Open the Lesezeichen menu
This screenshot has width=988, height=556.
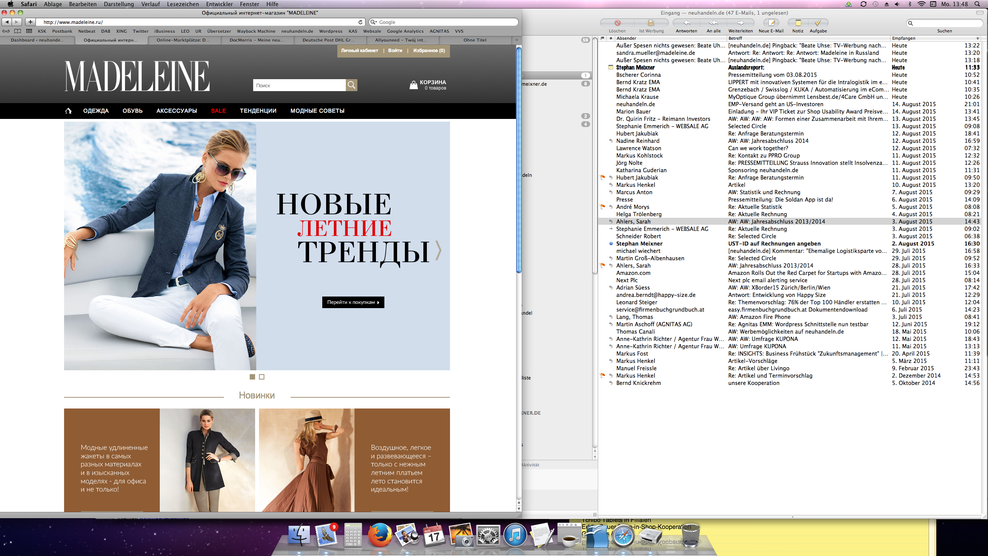pos(183,4)
